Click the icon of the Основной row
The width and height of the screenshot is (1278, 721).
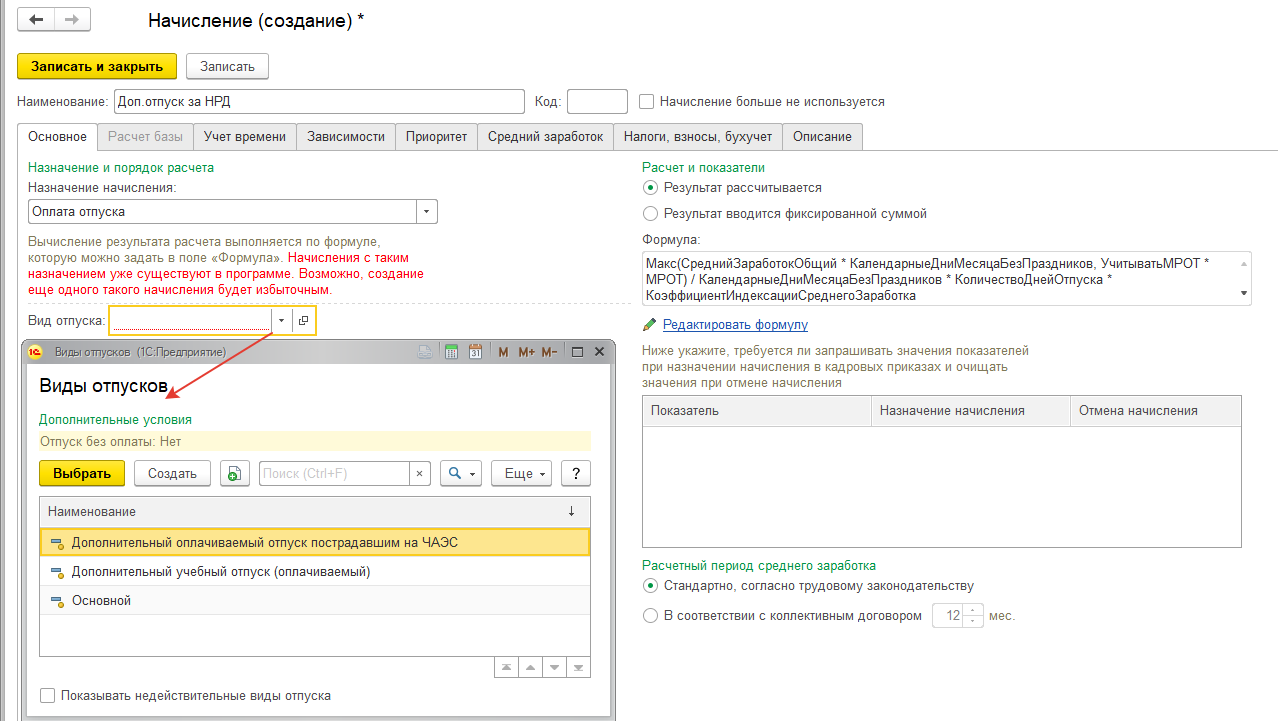57,601
